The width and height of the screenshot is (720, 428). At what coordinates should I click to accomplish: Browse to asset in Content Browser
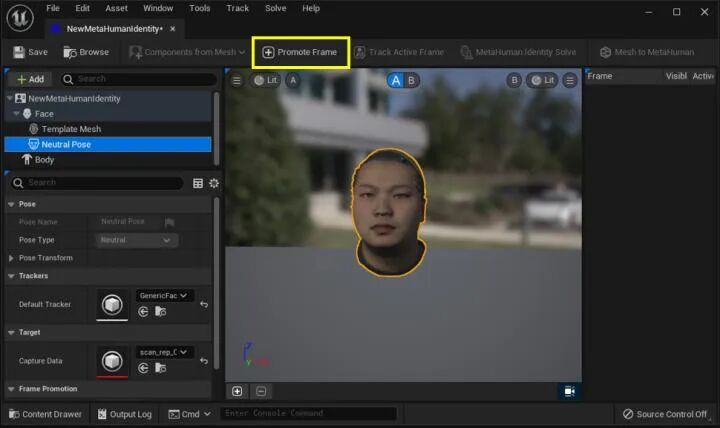coord(86,52)
